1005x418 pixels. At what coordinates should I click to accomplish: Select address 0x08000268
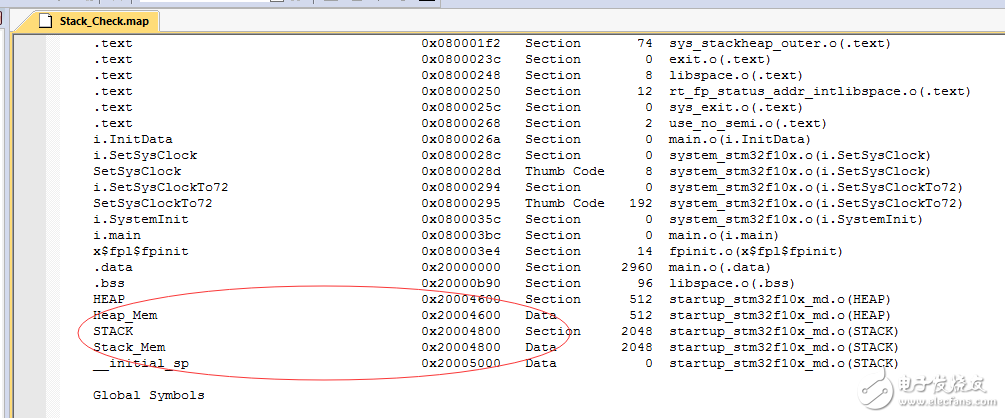pos(461,124)
